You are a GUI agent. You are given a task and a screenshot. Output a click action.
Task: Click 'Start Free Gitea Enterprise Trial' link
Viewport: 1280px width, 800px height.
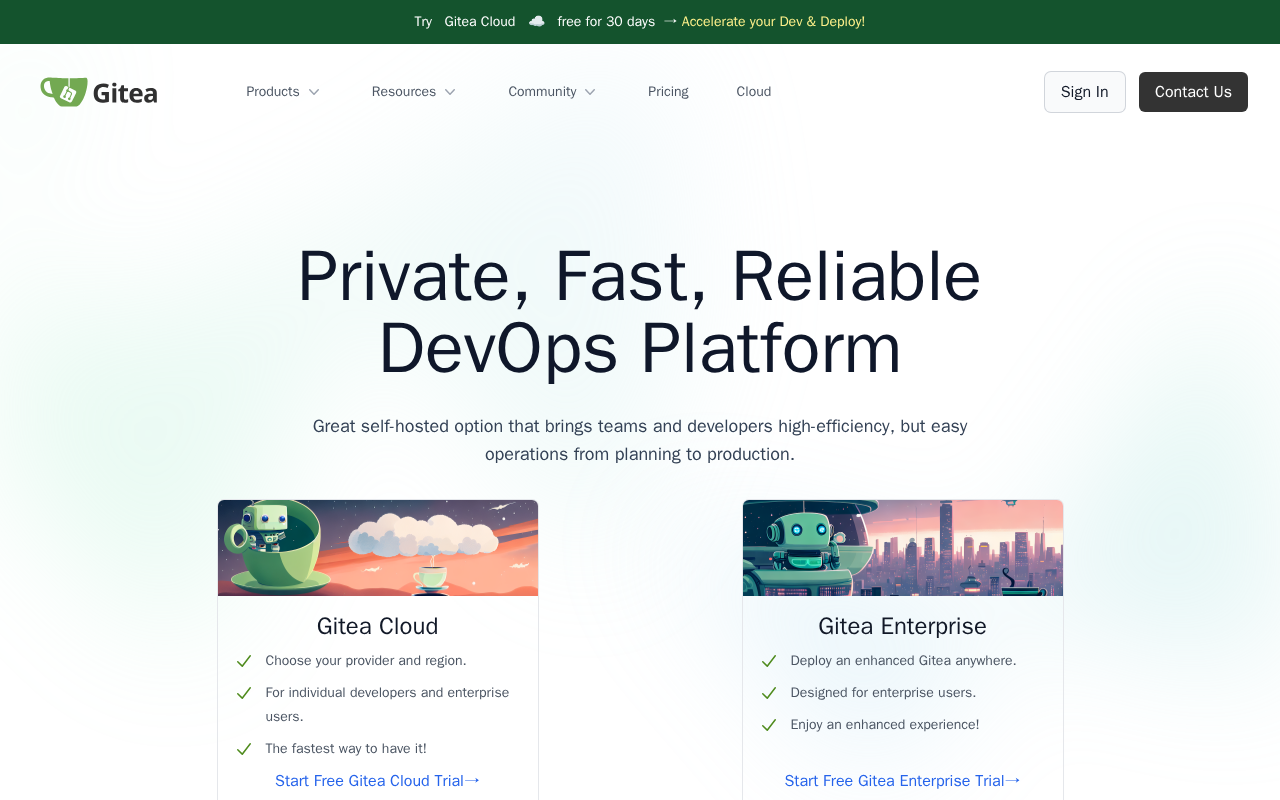coord(903,781)
